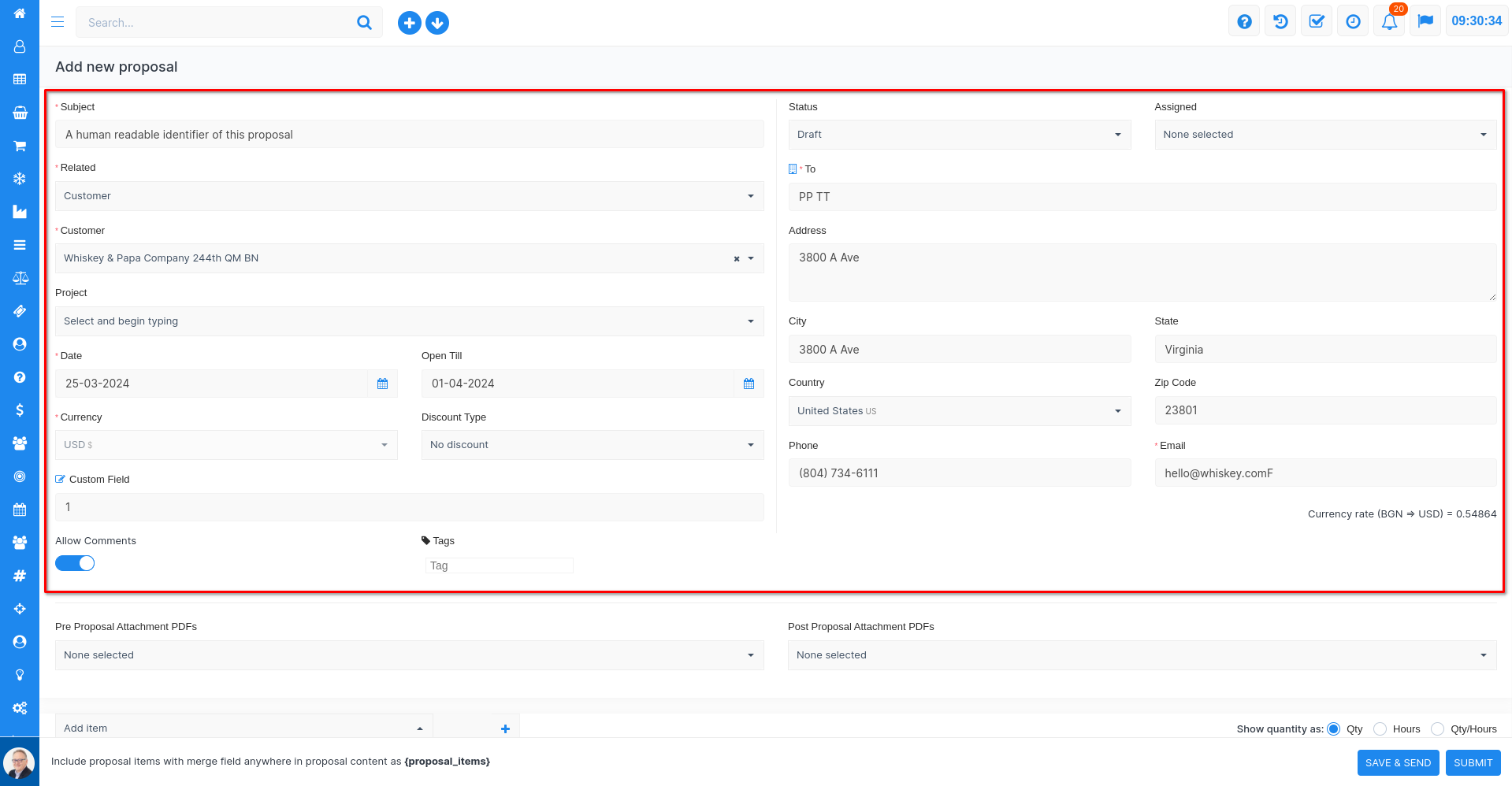Click the search magnifier icon
Image resolution: width=1512 pixels, height=786 pixels.
364,23
